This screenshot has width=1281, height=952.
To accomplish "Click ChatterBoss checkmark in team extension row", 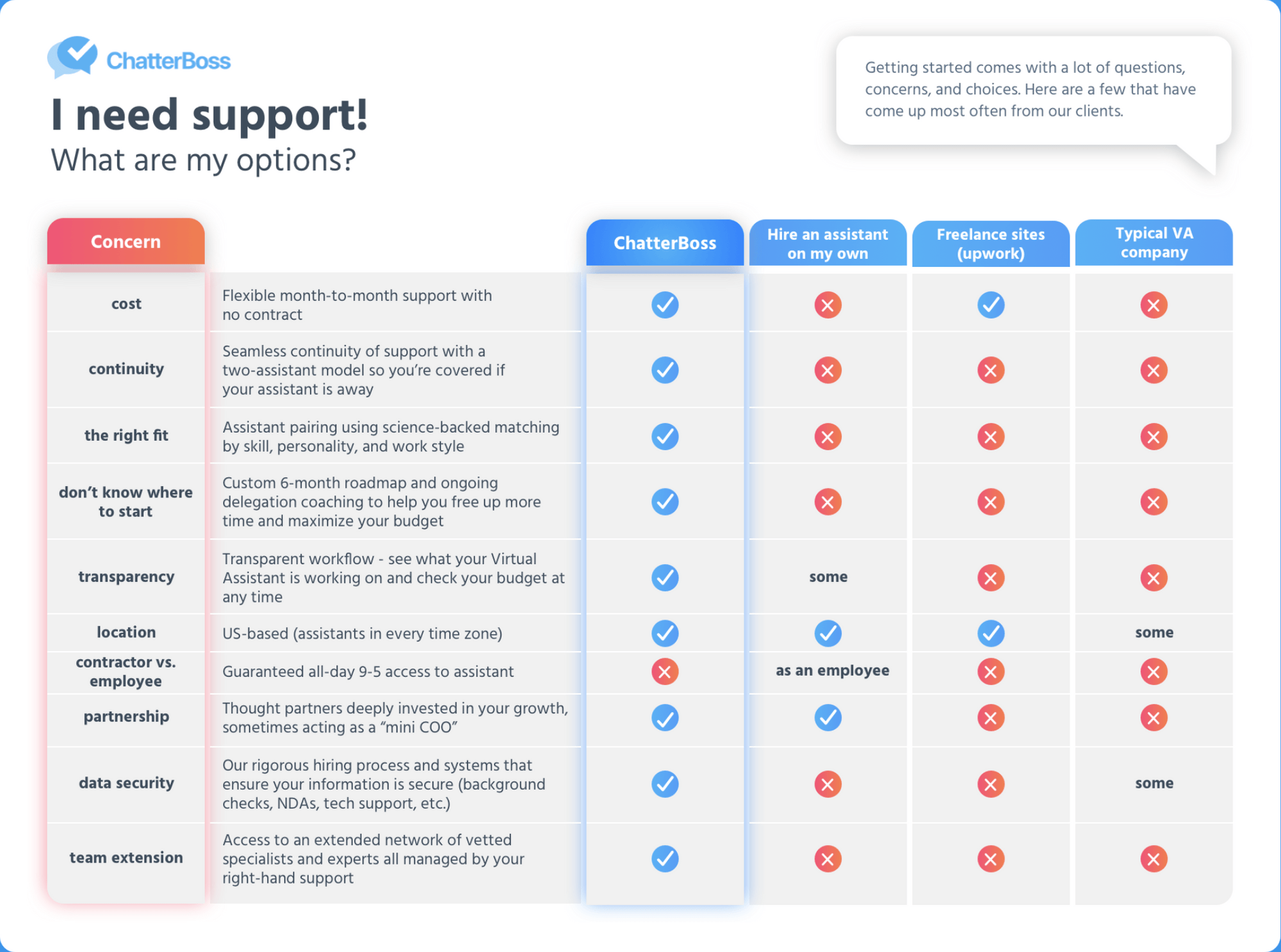I will [x=665, y=859].
